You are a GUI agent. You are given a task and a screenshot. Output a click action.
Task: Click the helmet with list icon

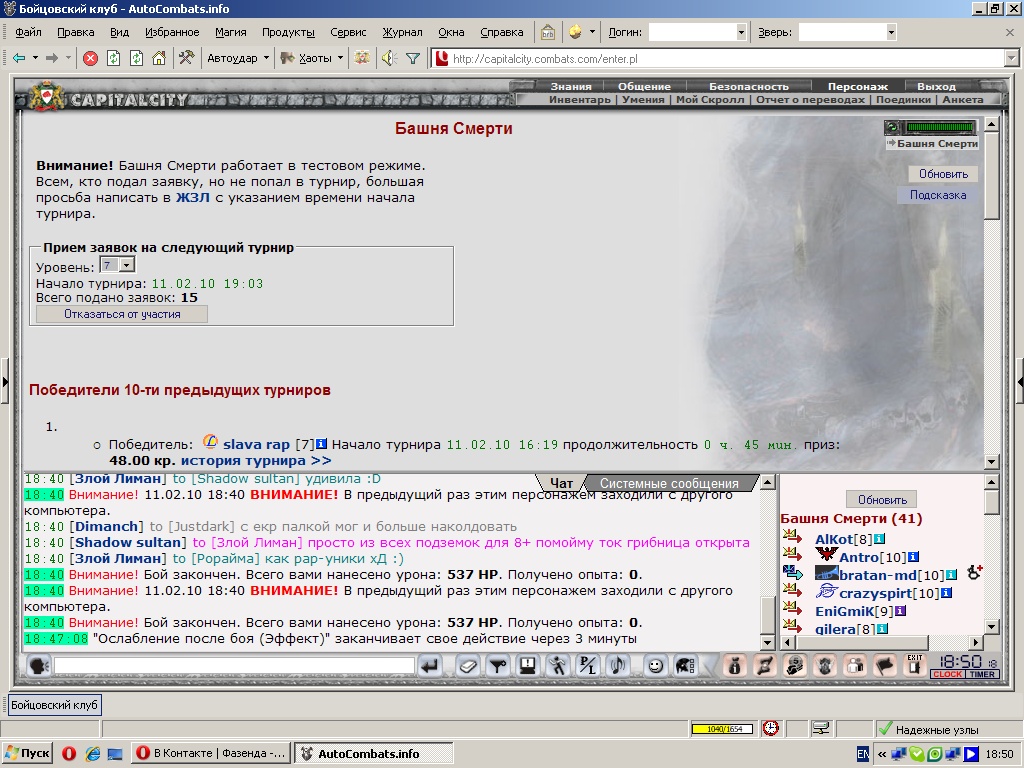click(x=685, y=666)
